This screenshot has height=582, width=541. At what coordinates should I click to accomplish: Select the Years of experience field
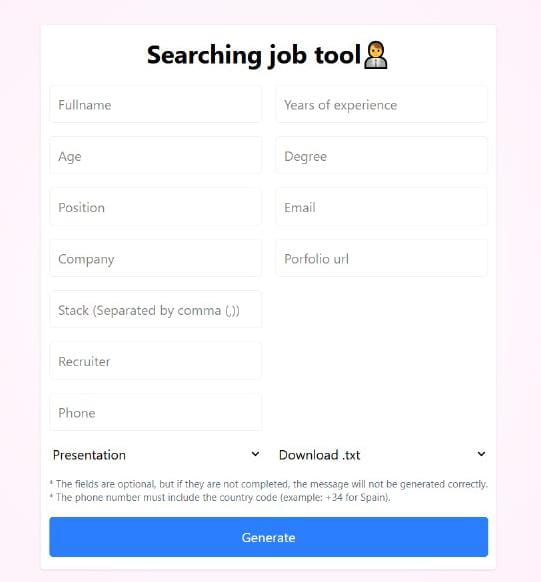coord(382,105)
